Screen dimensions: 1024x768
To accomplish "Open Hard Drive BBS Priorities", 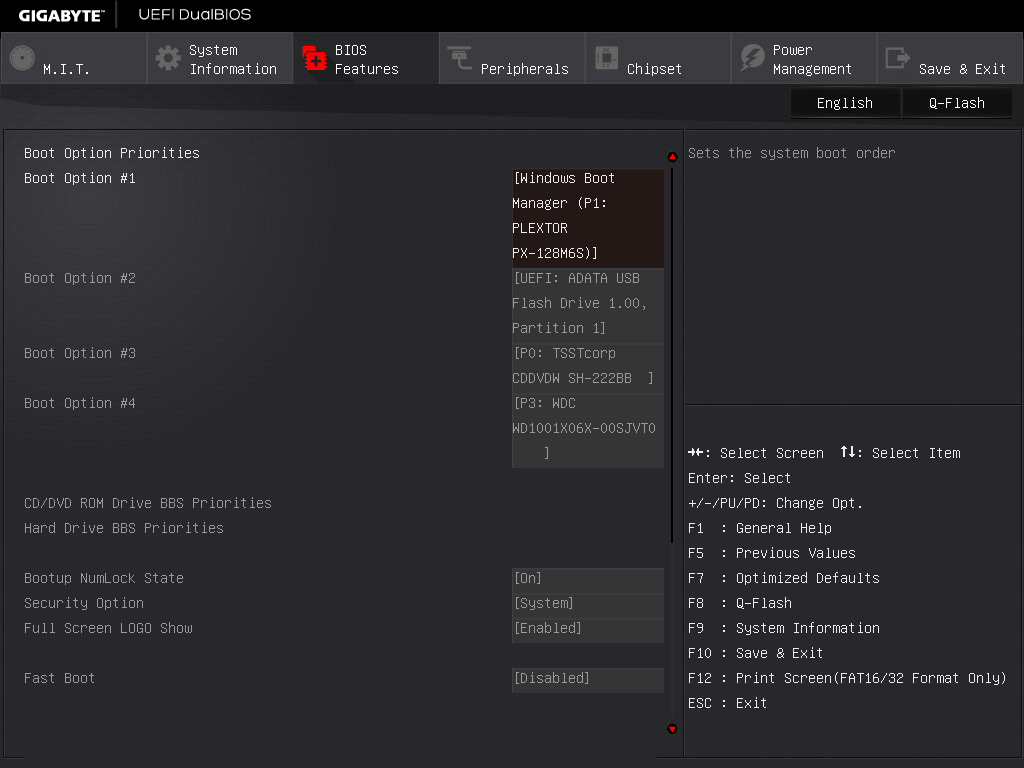I will pyautogui.click(x=123, y=528).
